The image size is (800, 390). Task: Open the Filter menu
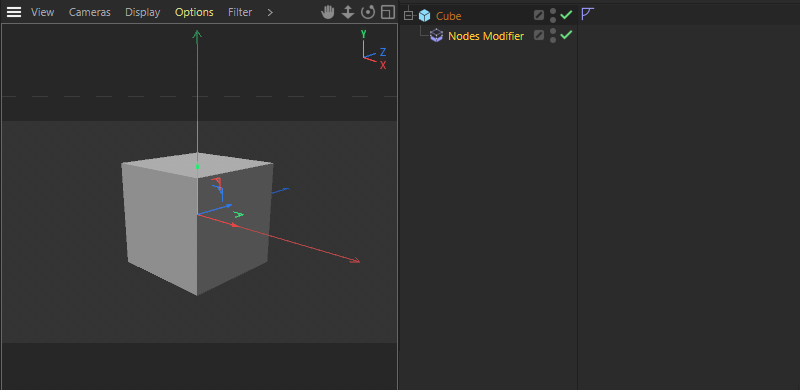point(240,12)
